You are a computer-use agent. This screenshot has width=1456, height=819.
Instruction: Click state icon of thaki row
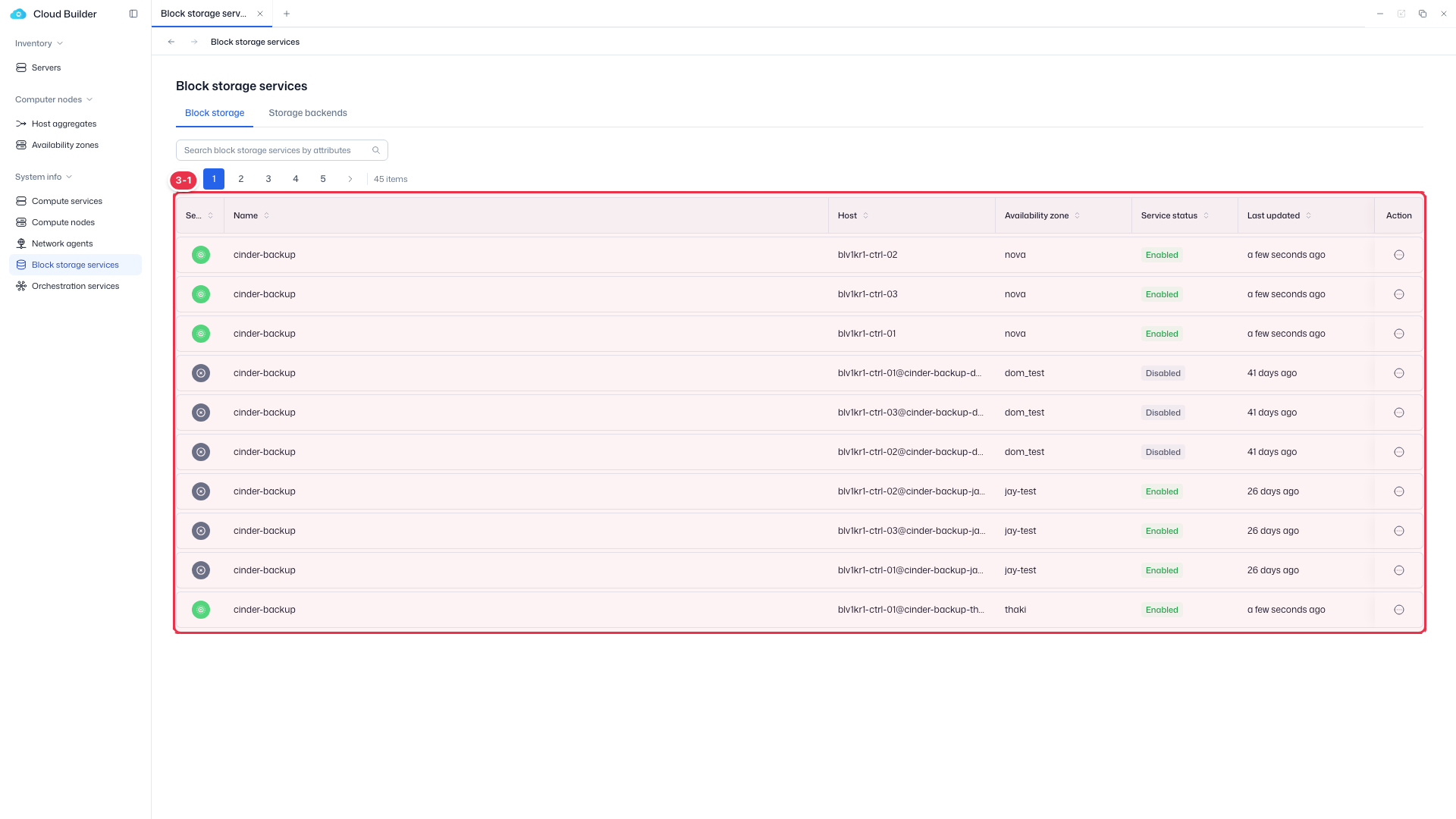click(201, 610)
